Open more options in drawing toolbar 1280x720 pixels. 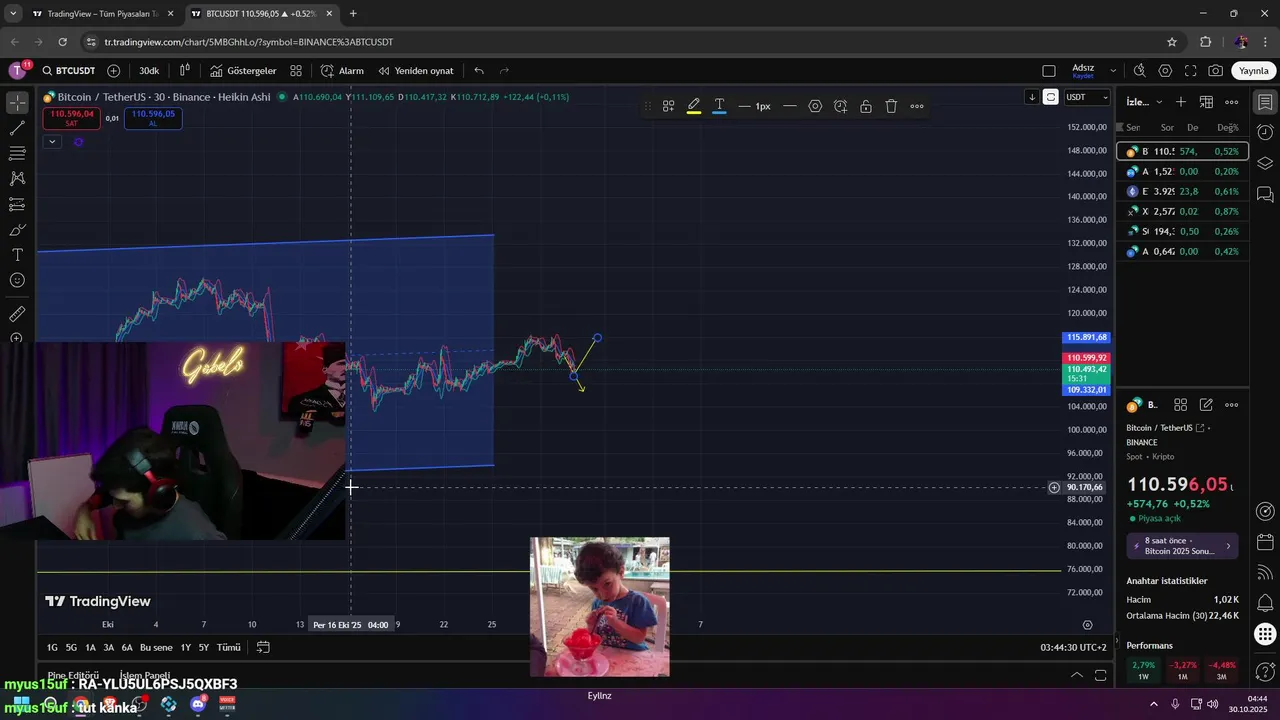917,106
